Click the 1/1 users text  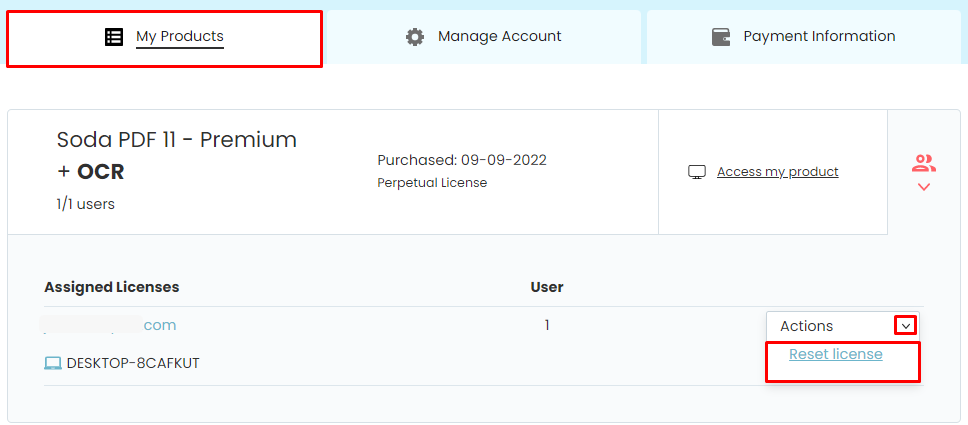point(85,204)
